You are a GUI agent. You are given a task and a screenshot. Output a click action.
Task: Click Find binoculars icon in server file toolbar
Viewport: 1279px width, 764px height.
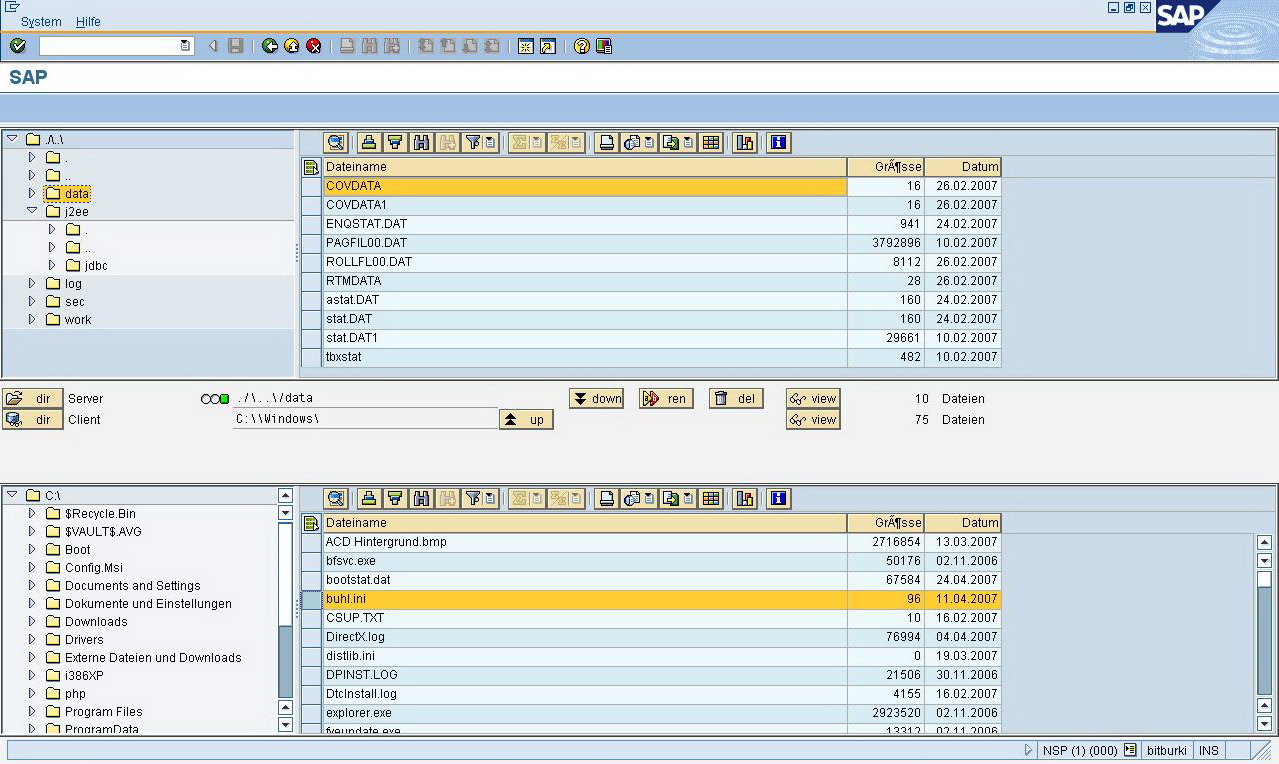421,143
